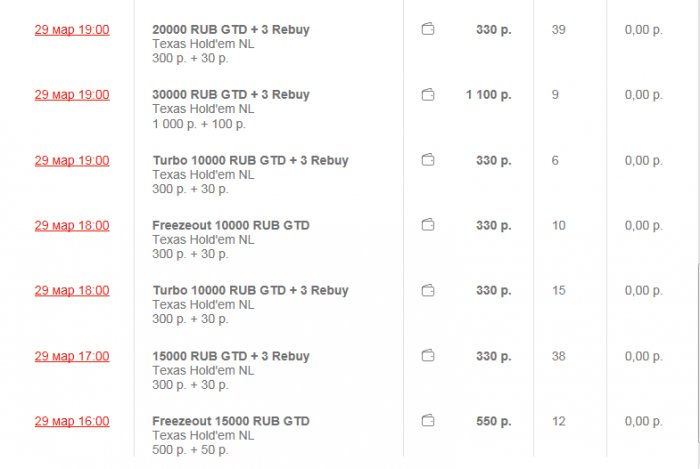Image resolution: width=700 pixels, height=469 pixels.
Task: Select the 20000 RUB GTD + 3 Rebuy title
Action: (231, 30)
